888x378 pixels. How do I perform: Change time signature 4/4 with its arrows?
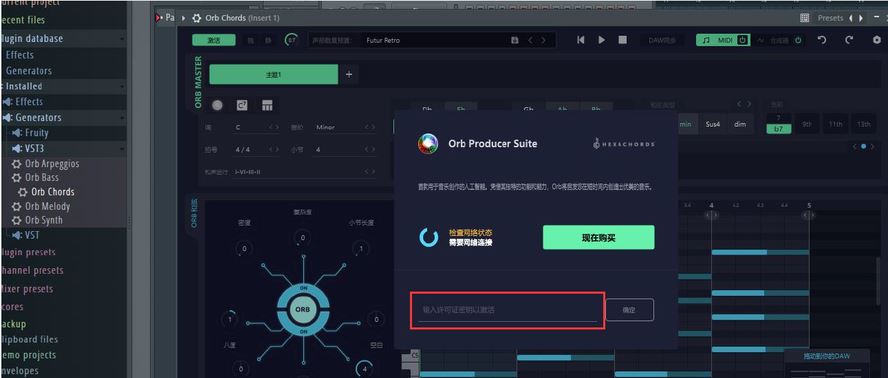point(274,150)
